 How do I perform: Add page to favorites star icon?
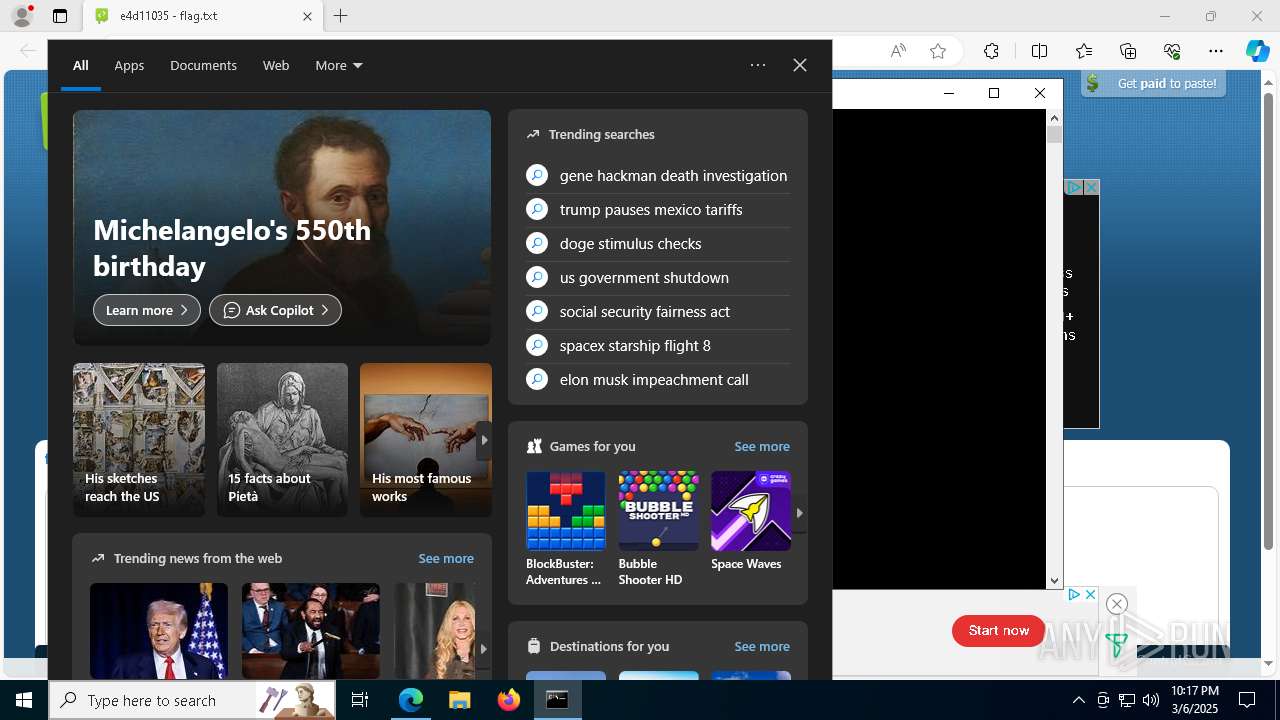[938, 51]
